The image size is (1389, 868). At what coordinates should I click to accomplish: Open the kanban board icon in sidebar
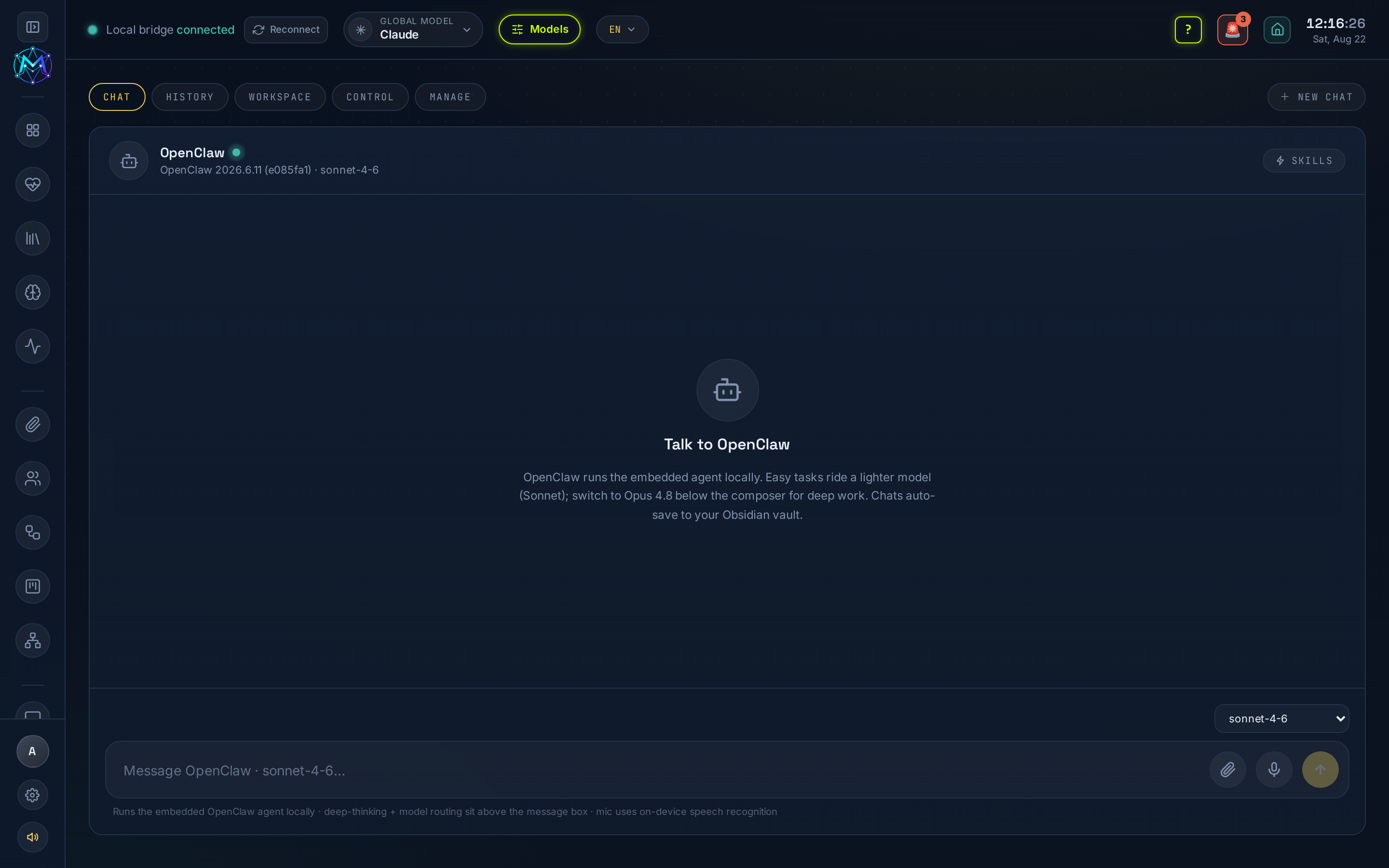[x=33, y=586]
